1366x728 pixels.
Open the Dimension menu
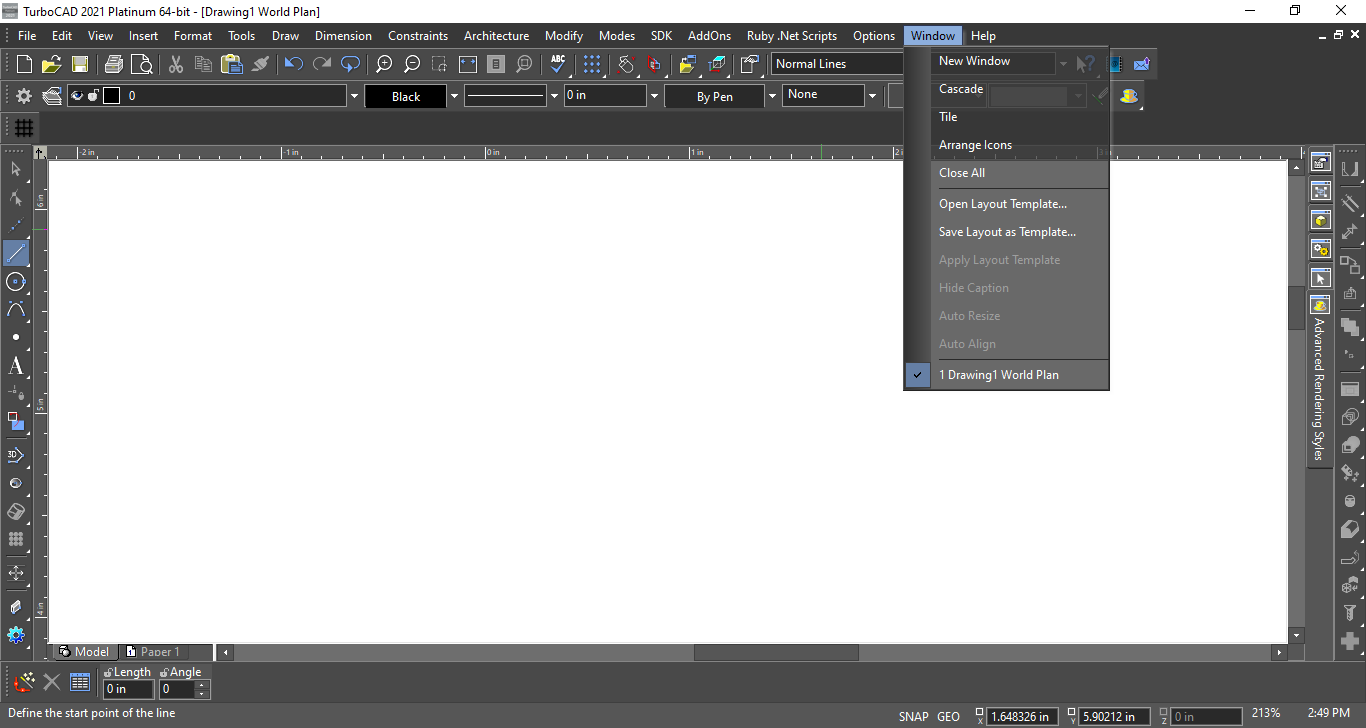(343, 36)
